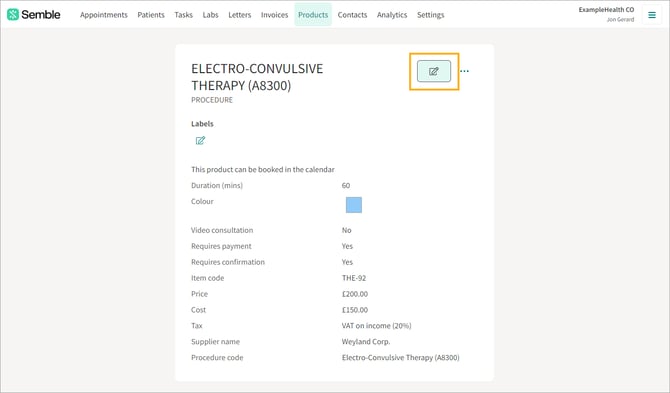Select the Products tab
This screenshot has width=670, height=393.
(x=313, y=15)
